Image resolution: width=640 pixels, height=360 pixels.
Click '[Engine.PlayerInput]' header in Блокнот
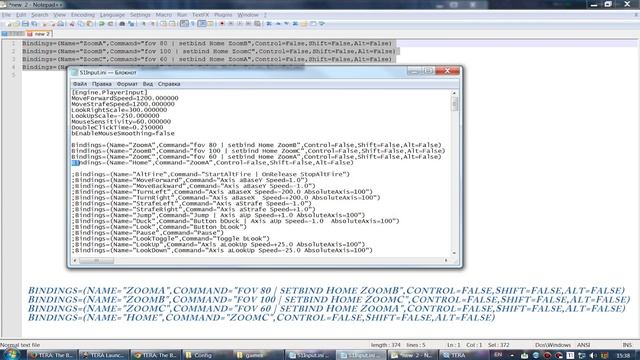pyautogui.click(x=109, y=92)
